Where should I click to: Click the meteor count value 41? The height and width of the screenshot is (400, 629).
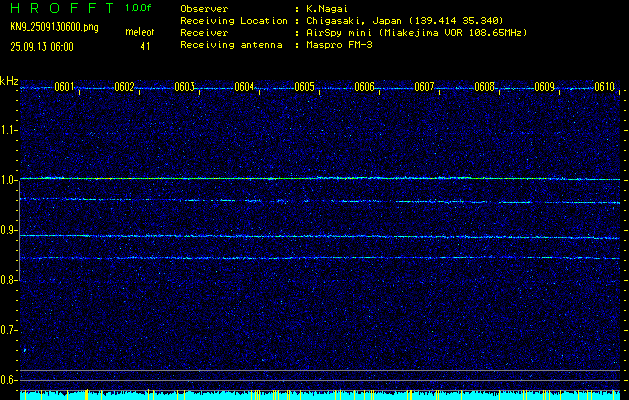pyautogui.click(x=145, y=47)
